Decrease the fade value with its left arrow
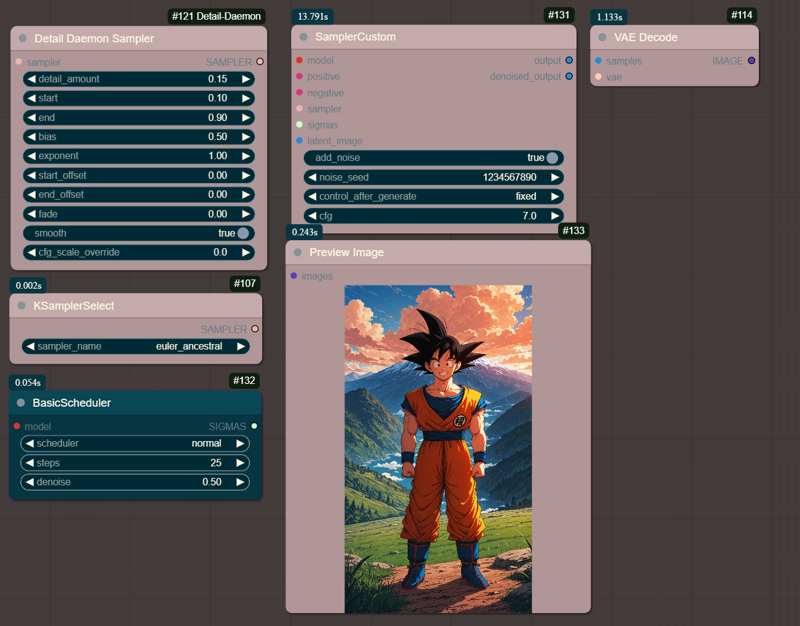Viewport: 800px width, 626px height. click(32, 214)
